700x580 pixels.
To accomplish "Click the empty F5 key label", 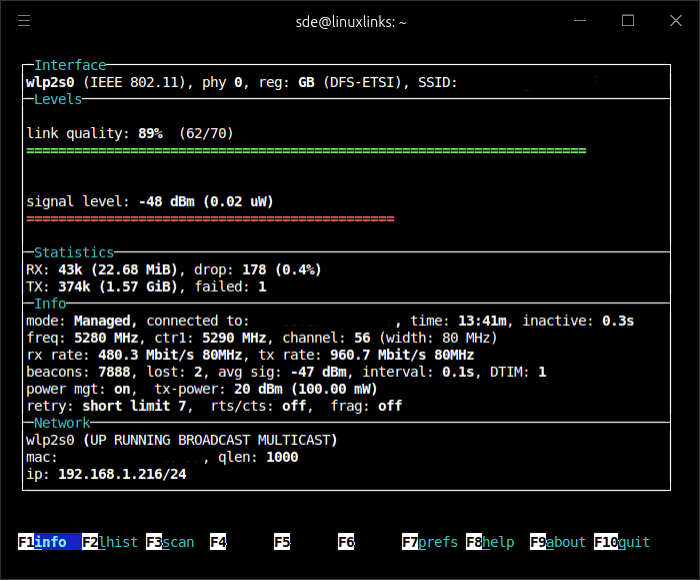I will [x=282, y=542].
